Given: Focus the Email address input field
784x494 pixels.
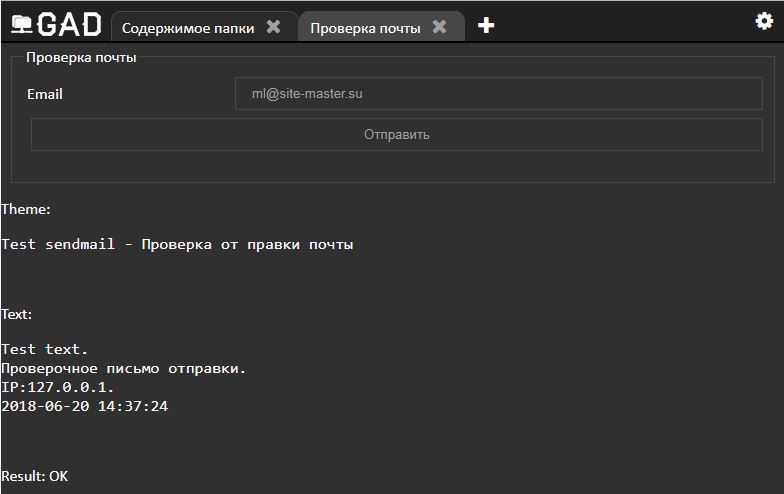Looking at the screenshot, I should coord(498,94).
